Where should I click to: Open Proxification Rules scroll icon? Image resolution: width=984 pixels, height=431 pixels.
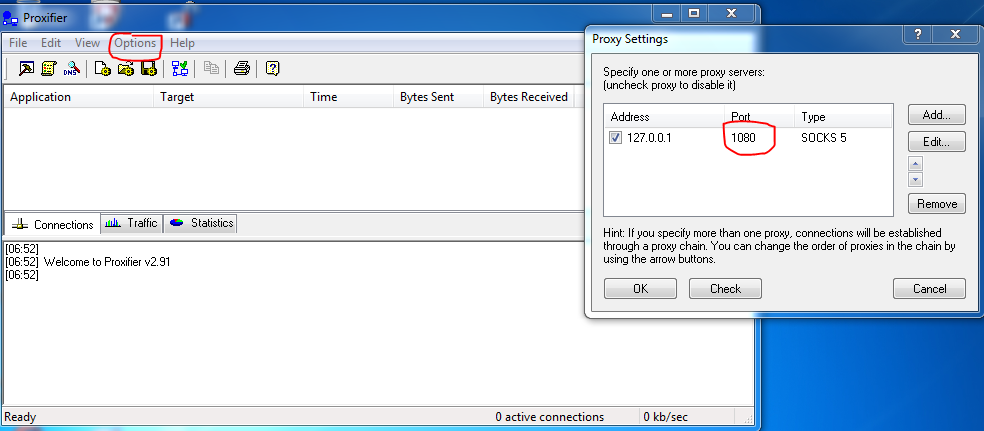click(49, 68)
